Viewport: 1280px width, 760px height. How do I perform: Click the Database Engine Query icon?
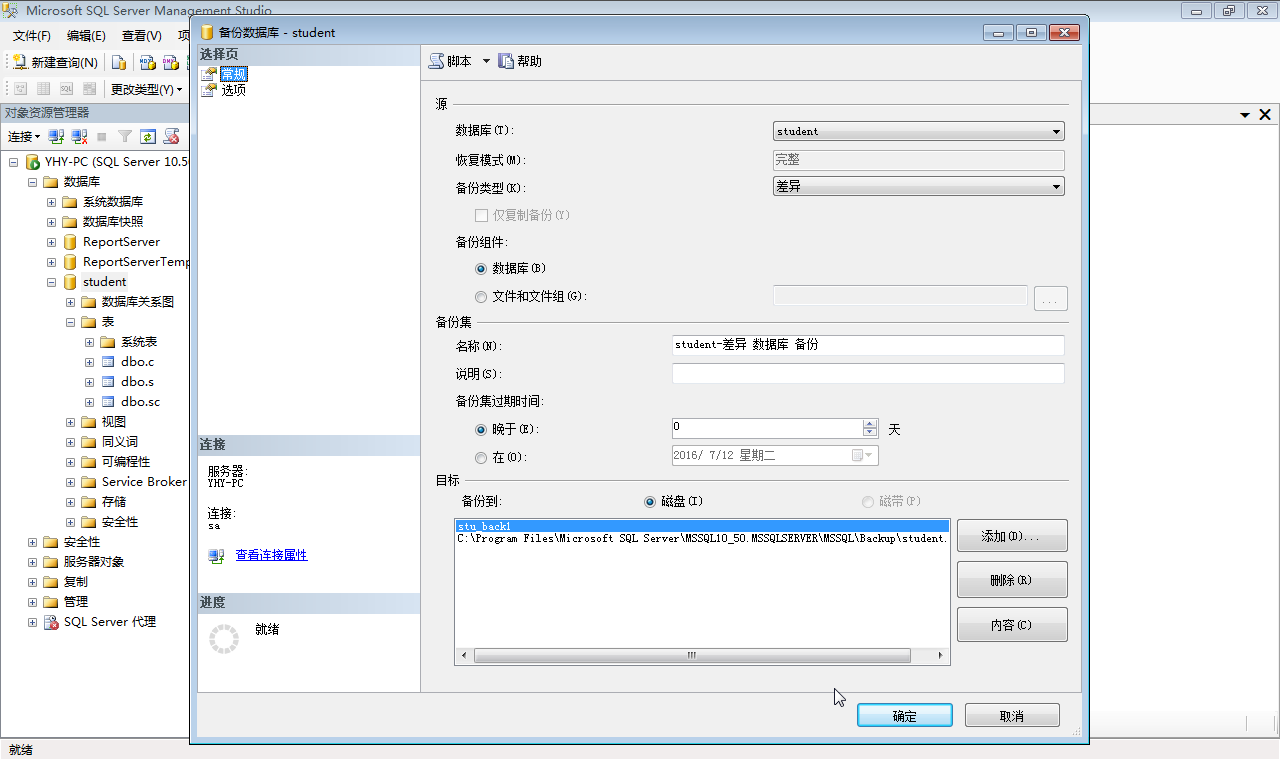(x=119, y=62)
